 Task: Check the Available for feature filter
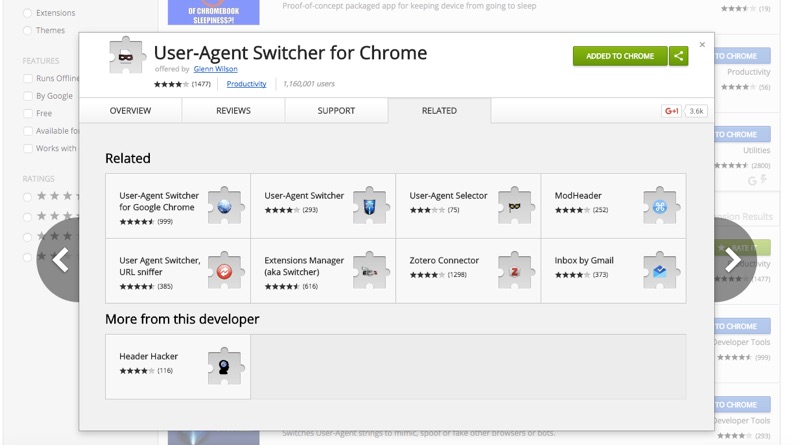(x=28, y=131)
